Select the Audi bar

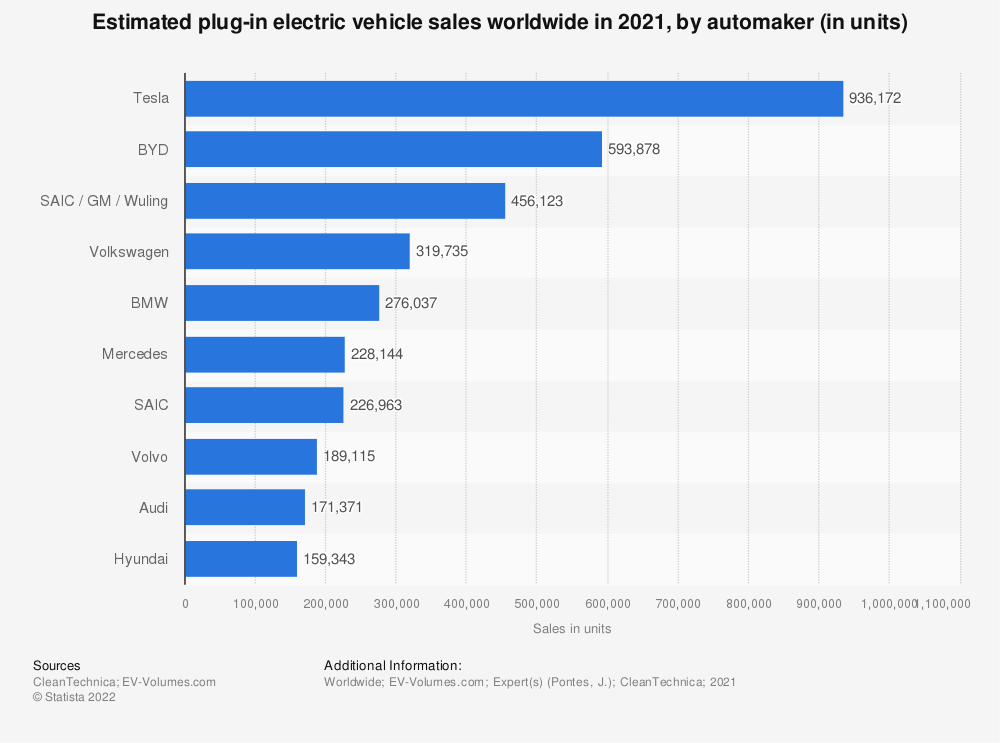click(245, 507)
